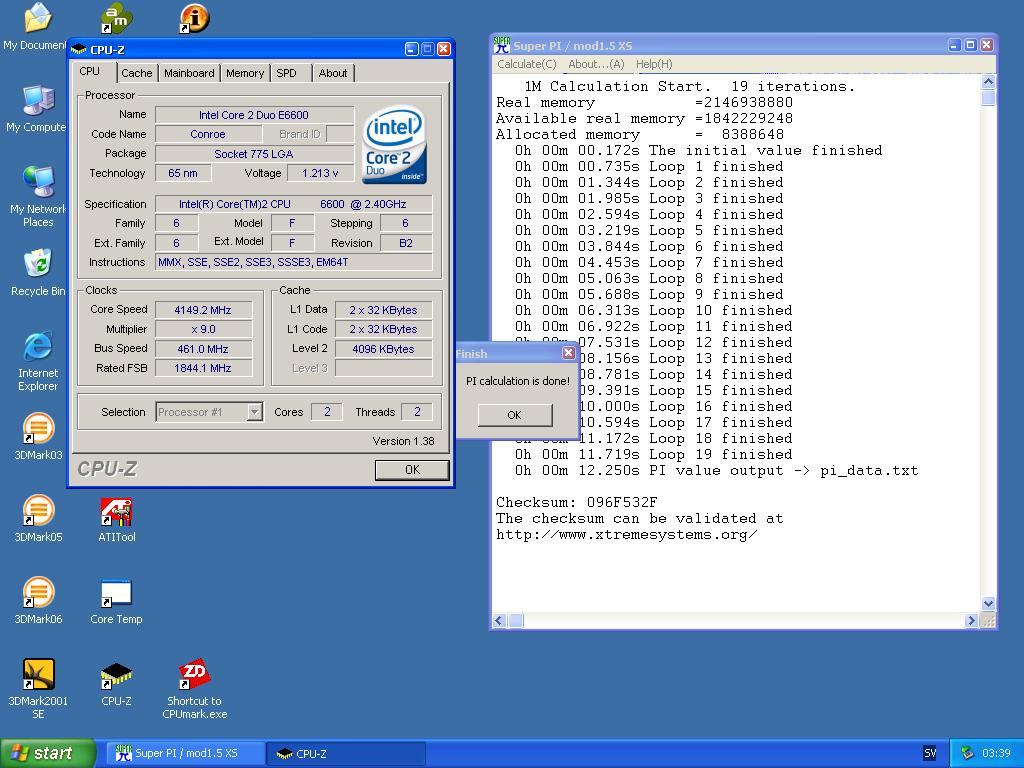Open the Help(H) menu
Screen dimensions: 1024x768
pos(654,64)
